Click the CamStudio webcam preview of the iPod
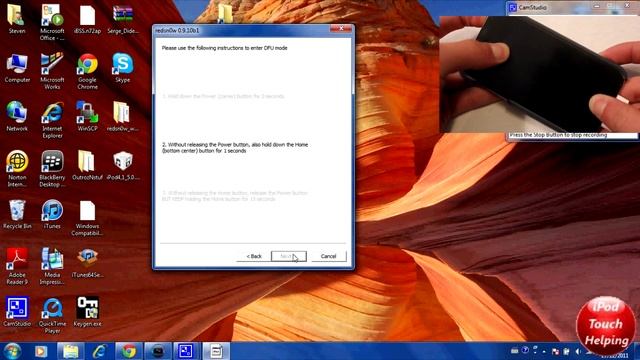 point(540,74)
